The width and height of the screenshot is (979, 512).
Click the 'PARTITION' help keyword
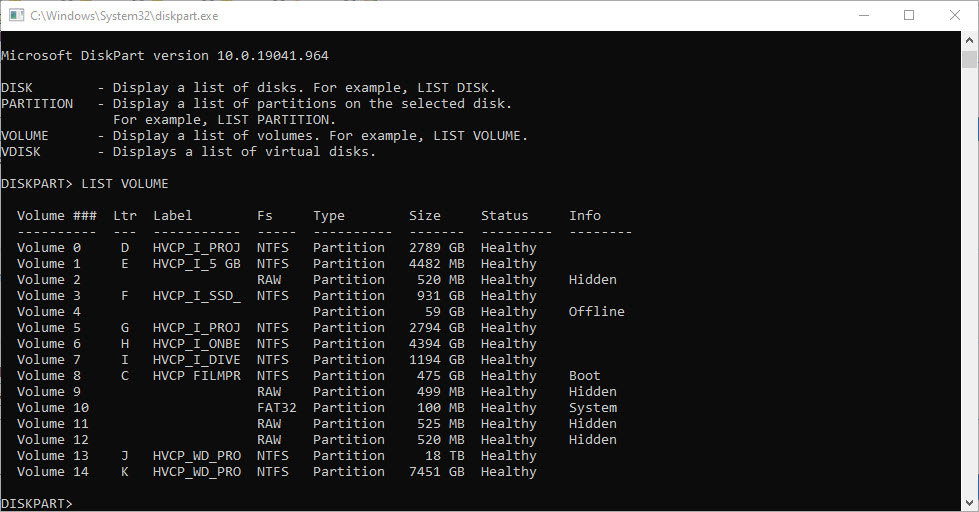(x=37, y=104)
